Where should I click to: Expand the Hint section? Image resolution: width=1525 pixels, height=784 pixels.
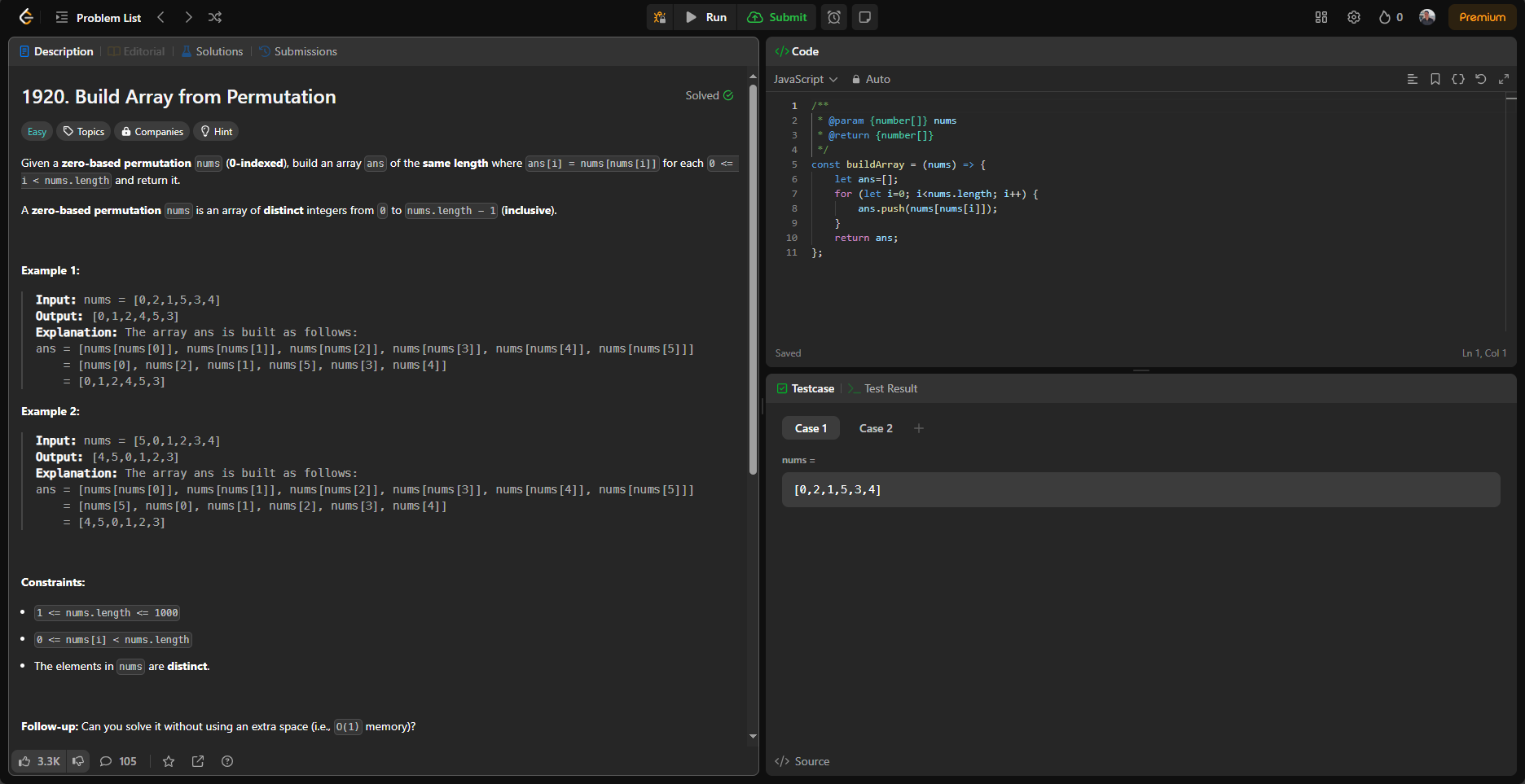click(217, 132)
